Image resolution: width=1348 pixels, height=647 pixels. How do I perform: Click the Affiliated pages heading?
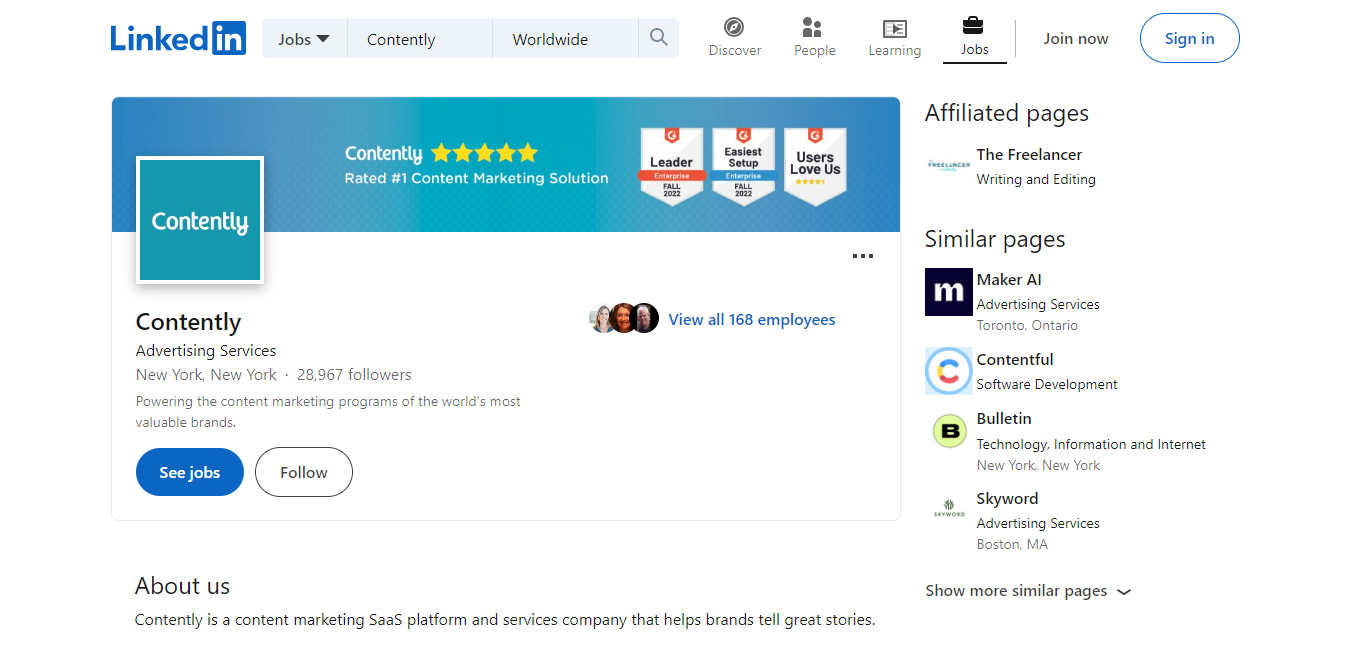[x=1007, y=114]
